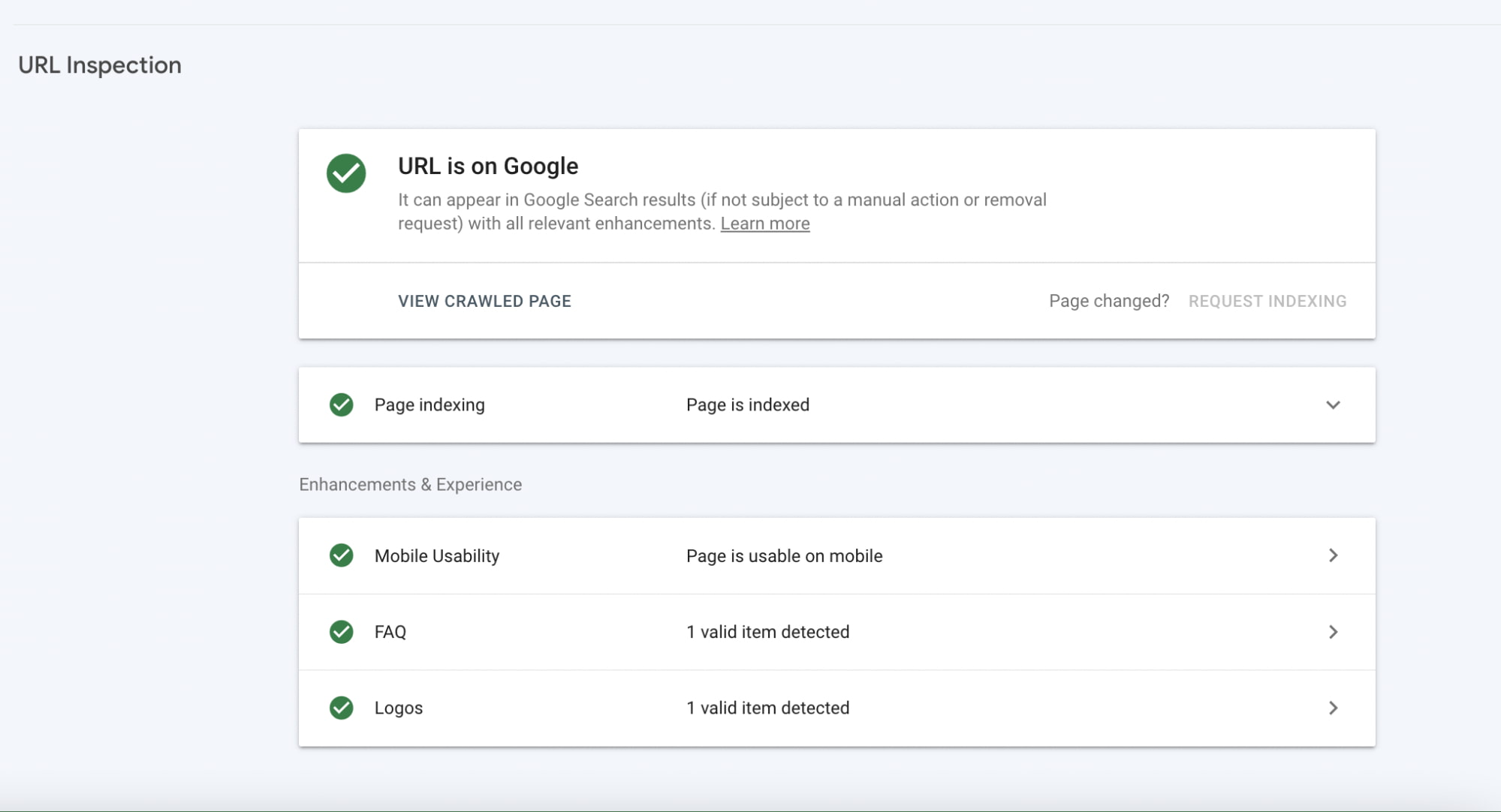Click the green check icon next to FAQ
1501x812 pixels.
pyautogui.click(x=342, y=632)
